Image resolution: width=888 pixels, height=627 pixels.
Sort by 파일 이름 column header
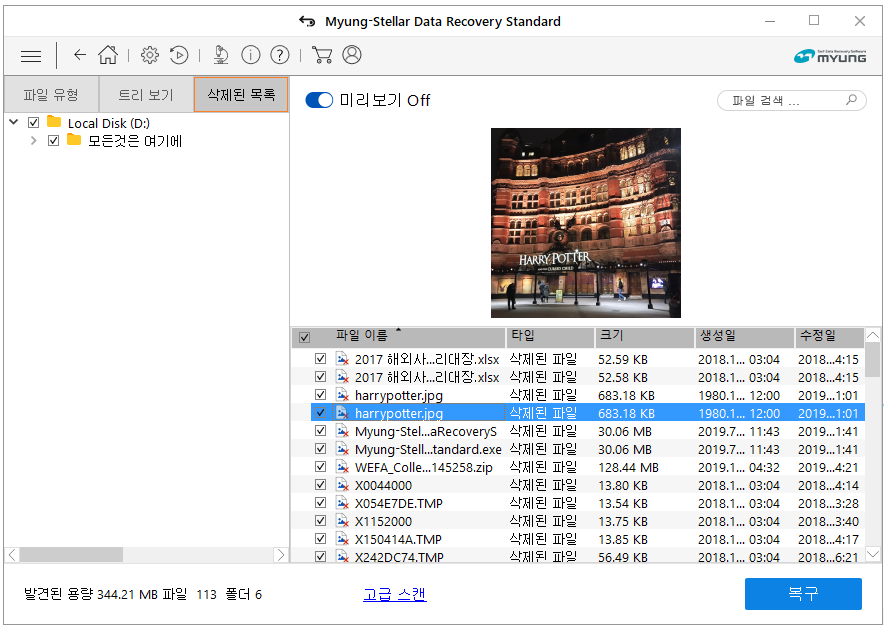[x=399, y=336]
